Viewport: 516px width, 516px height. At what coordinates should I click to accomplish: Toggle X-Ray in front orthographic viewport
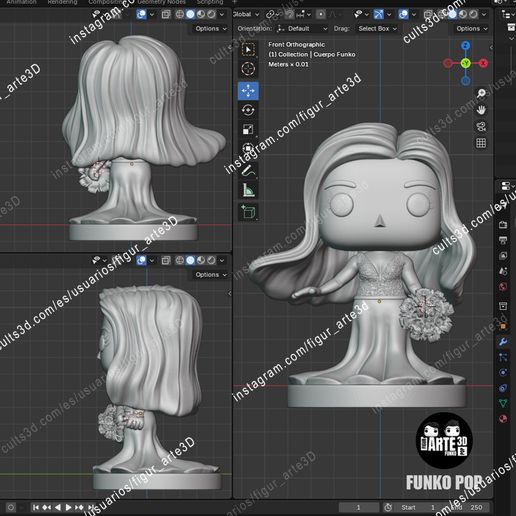click(428, 14)
